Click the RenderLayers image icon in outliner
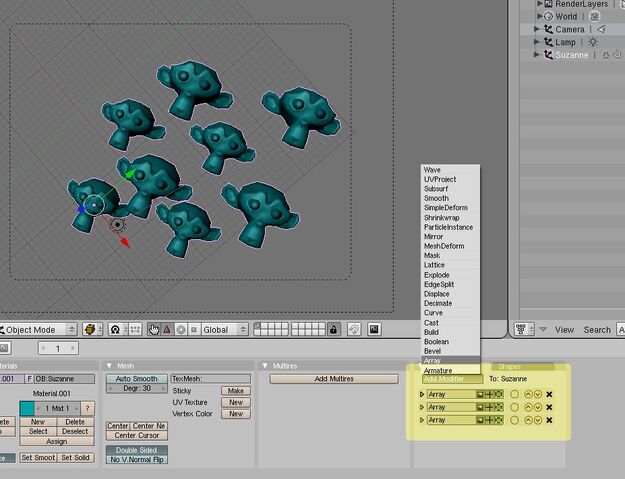 click(x=549, y=4)
